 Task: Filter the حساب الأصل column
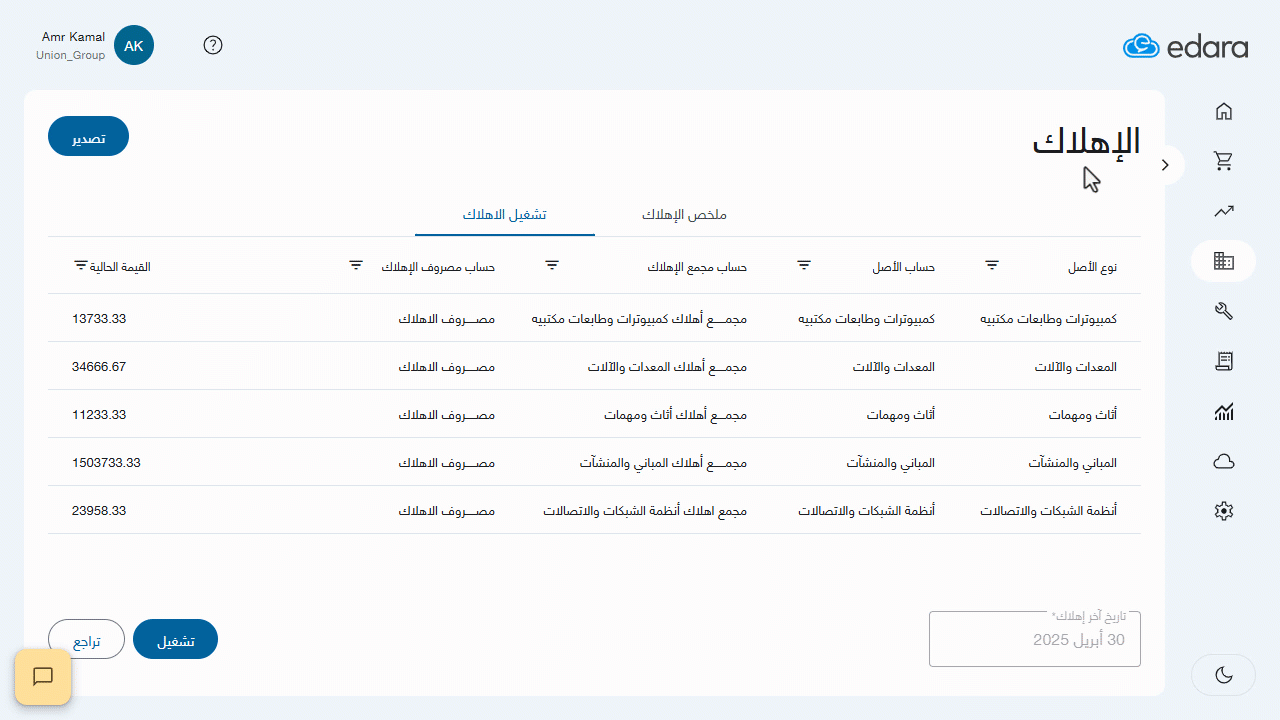point(804,265)
